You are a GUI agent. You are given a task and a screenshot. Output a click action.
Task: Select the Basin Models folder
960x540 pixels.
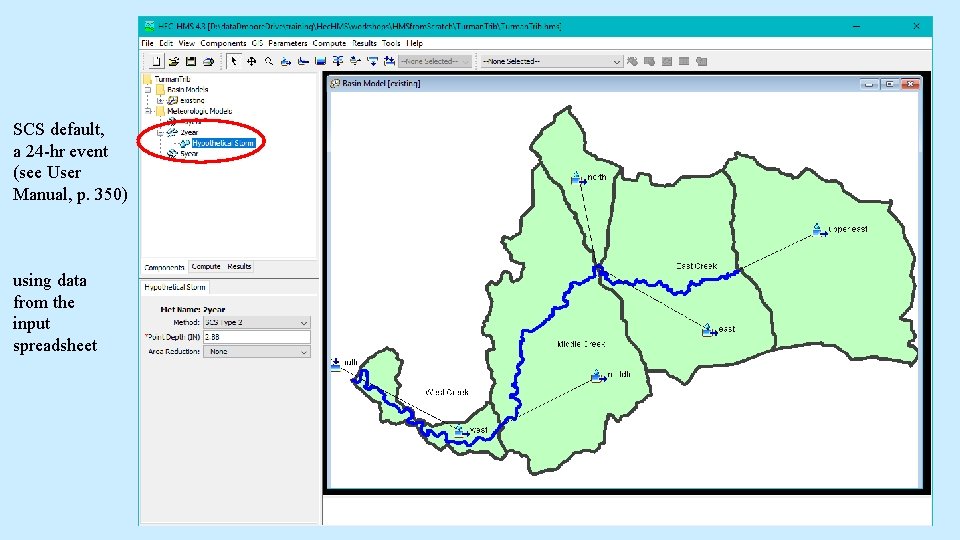187,89
